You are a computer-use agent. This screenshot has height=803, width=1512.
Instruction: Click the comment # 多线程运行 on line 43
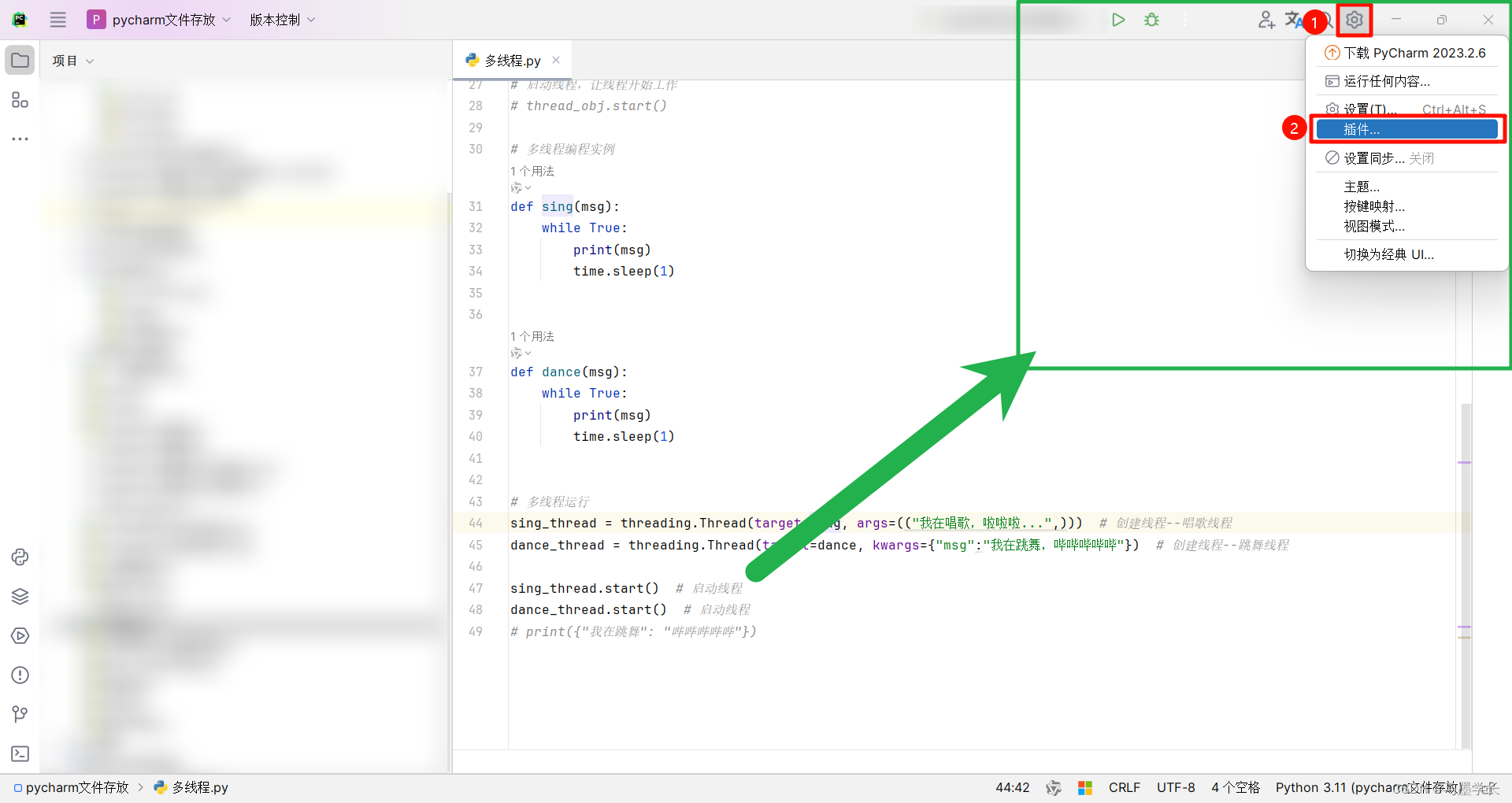[x=550, y=501]
